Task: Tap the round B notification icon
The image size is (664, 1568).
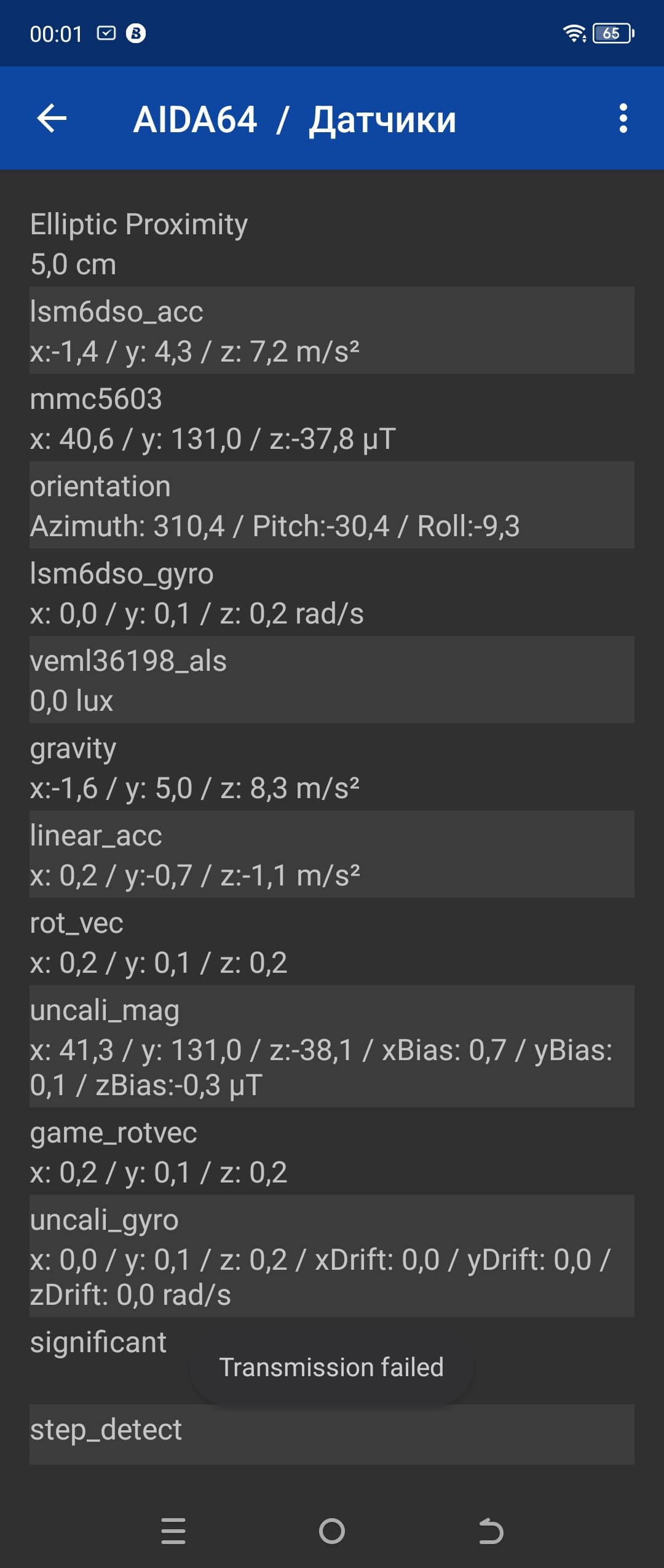Action: point(136,33)
